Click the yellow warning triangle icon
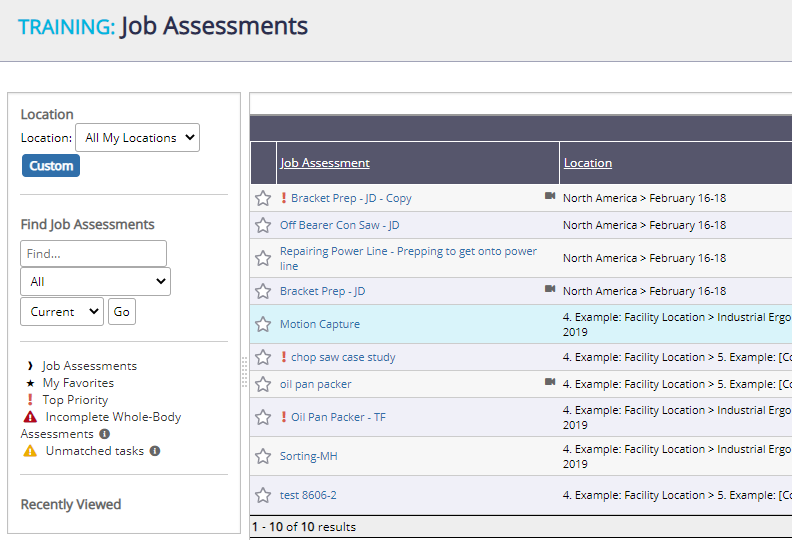 click(30, 451)
